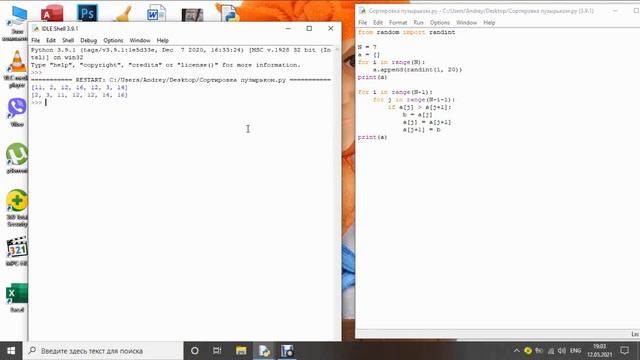The height and width of the screenshot is (360, 640).
Task: Open the Word document desktop icon
Action: pyautogui.click(x=156, y=12)
